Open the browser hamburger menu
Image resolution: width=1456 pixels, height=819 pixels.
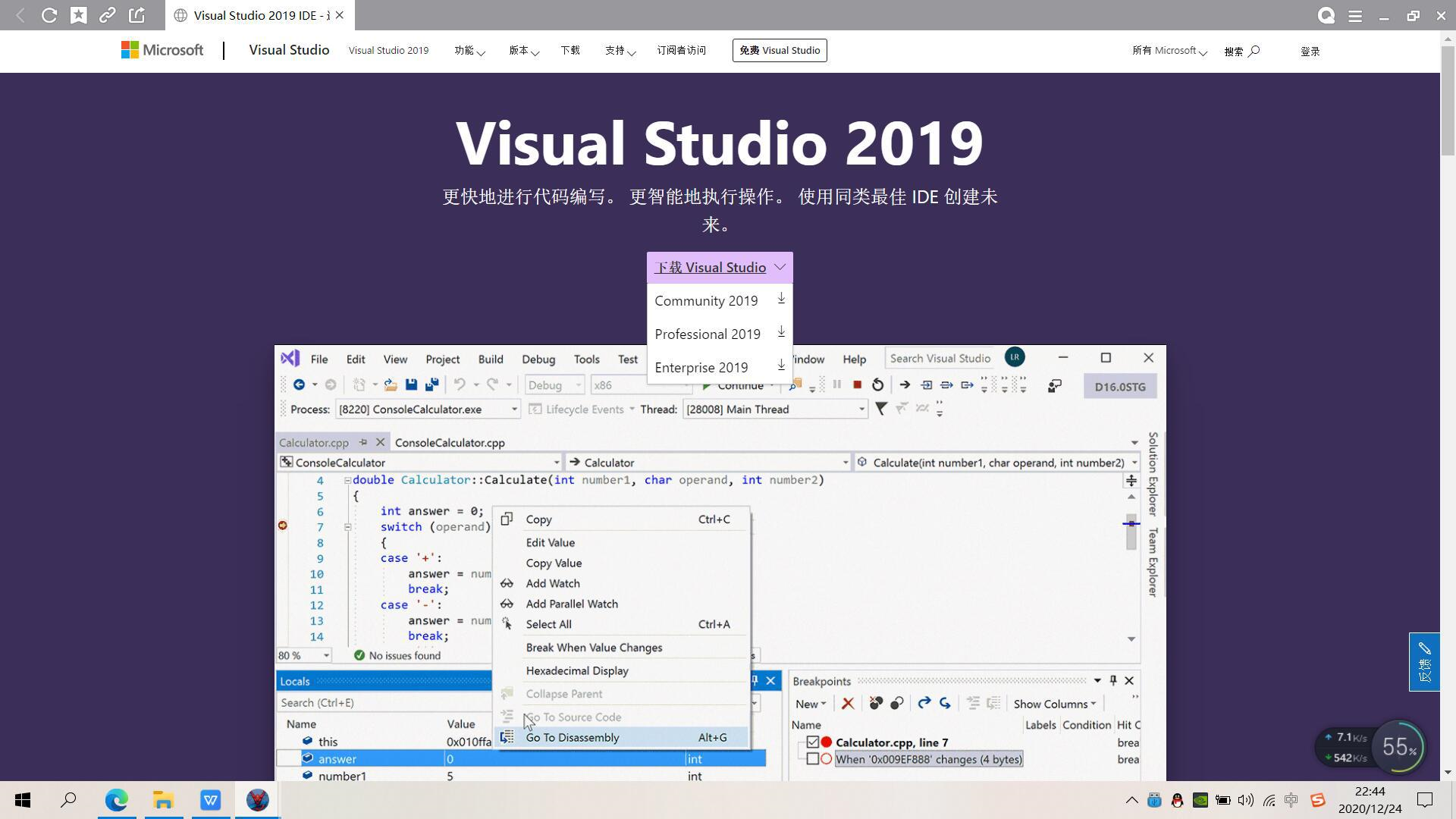click(1355, 16)
